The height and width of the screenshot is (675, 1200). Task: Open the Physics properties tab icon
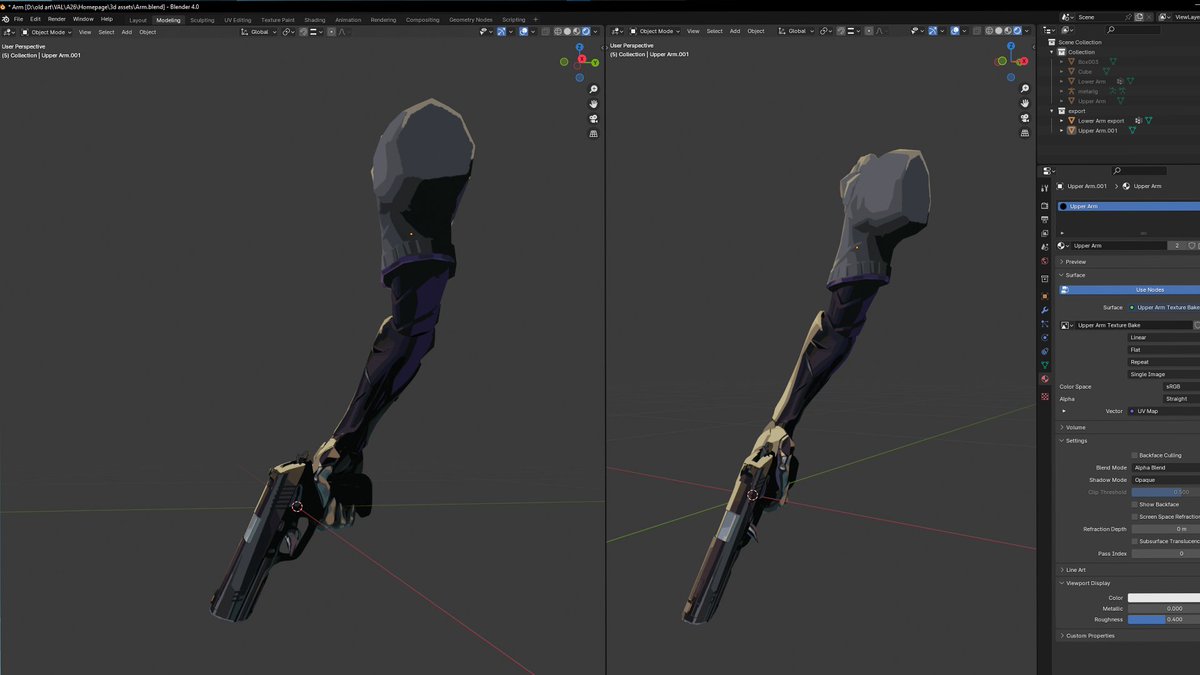(x=1045, y=338)
